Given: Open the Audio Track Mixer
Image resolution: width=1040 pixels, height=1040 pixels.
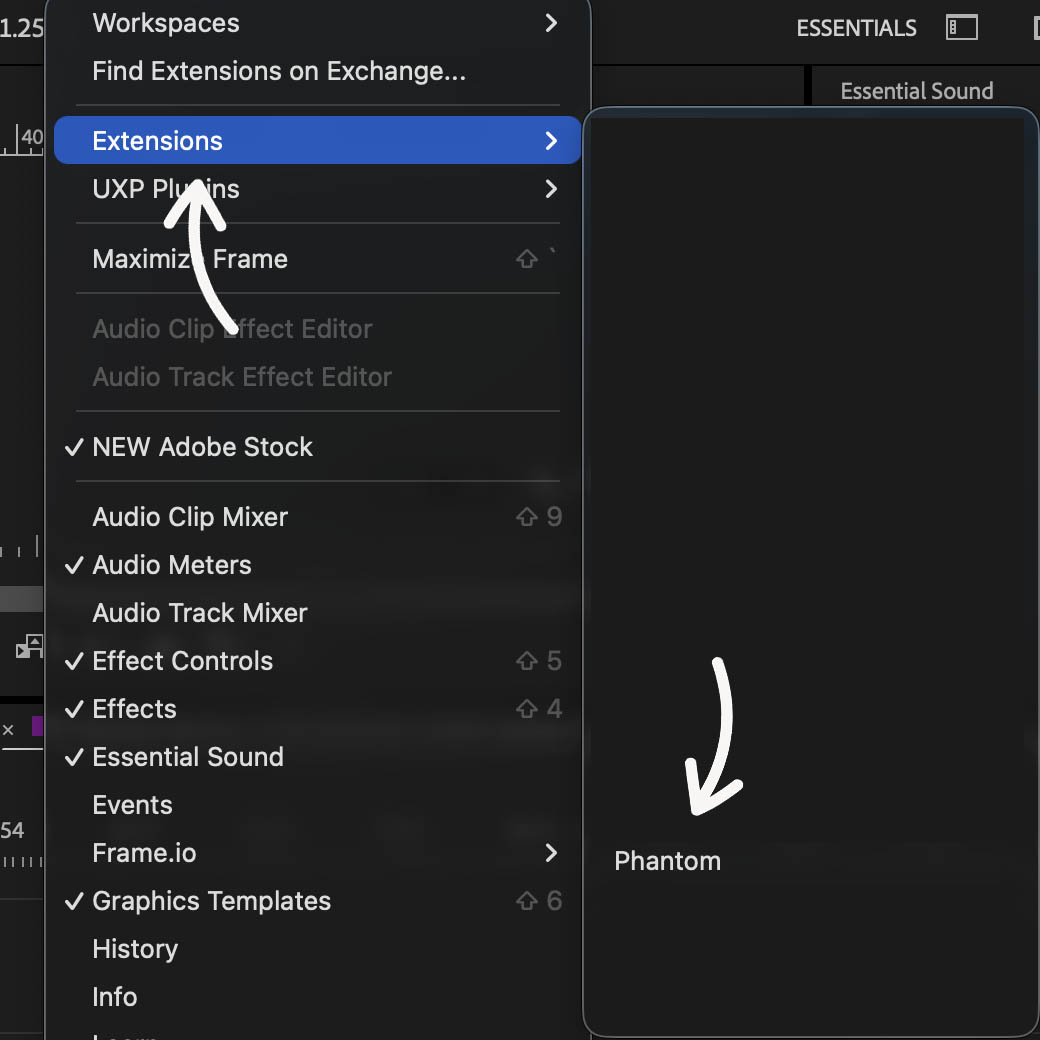Looking at the screenshot, I should tap(199, 612).
